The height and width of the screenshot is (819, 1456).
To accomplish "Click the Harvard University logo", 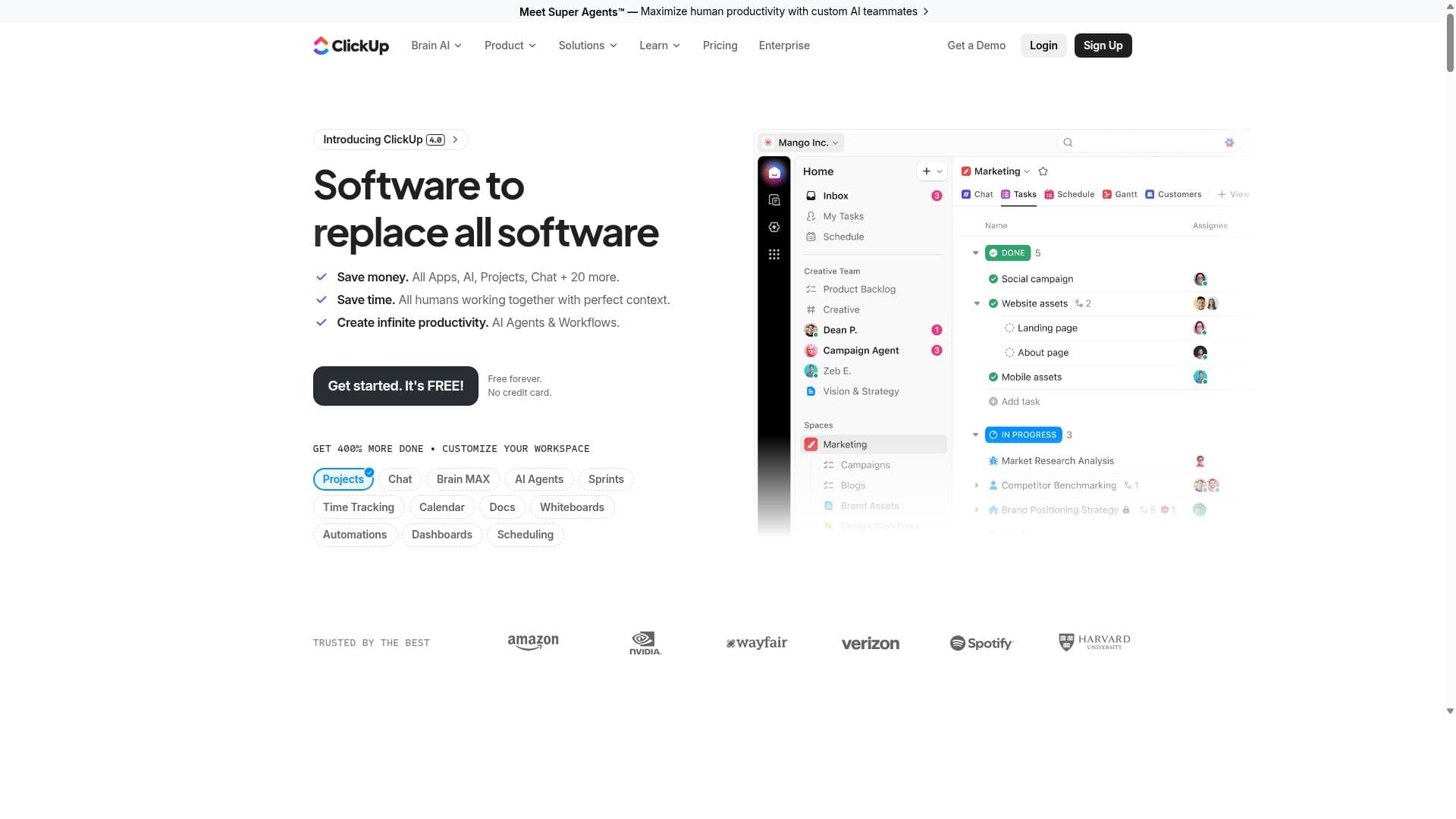I will pos(1094,642).
